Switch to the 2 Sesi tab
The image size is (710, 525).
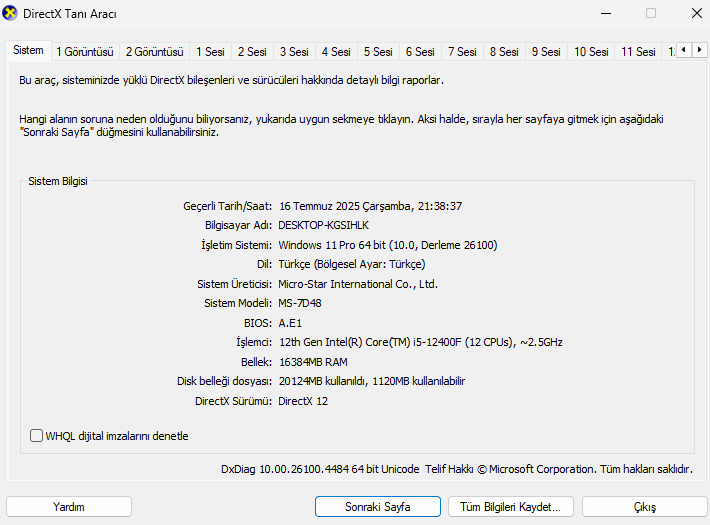pos(252,52)
